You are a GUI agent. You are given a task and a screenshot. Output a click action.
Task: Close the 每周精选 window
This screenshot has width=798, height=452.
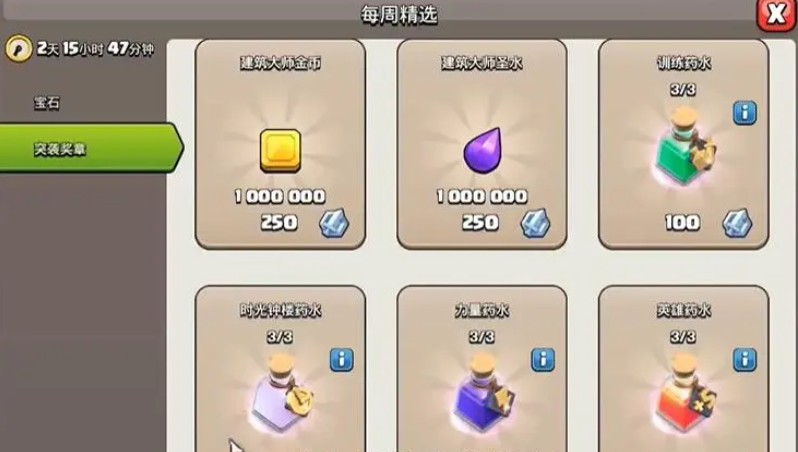tap(776, 14)
